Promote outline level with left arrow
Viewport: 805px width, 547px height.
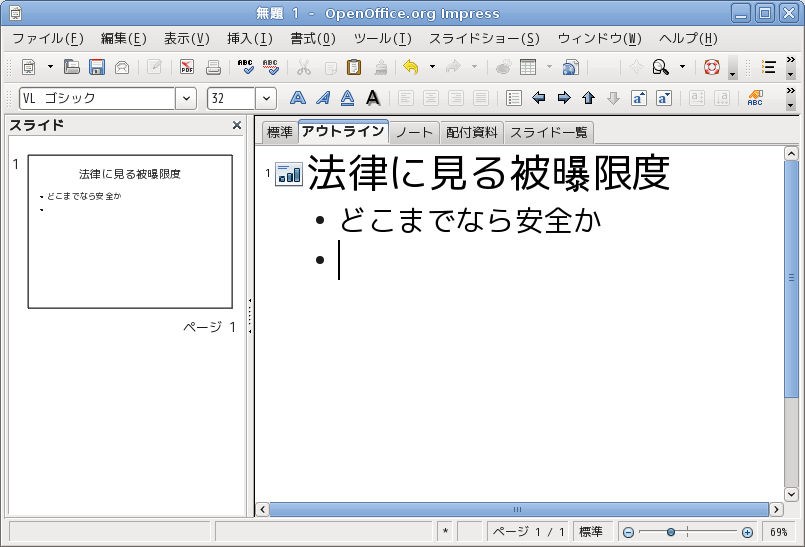coord(539,98)
